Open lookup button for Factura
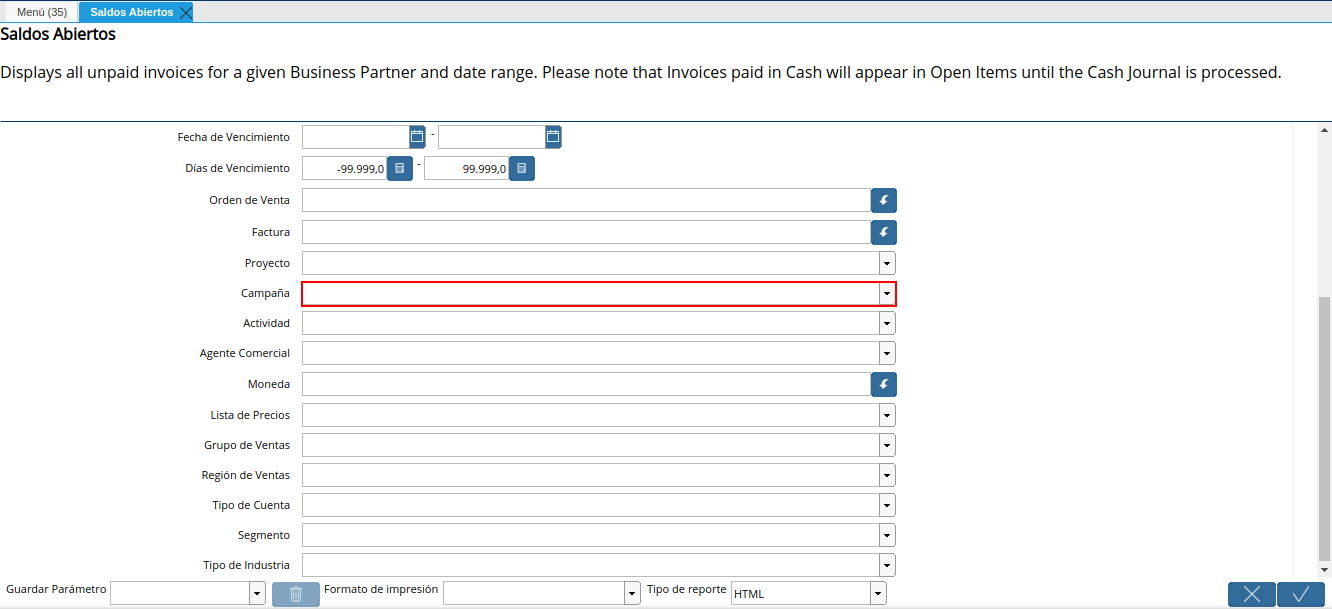The image size is (1332, 609). [x=884, y=233]
